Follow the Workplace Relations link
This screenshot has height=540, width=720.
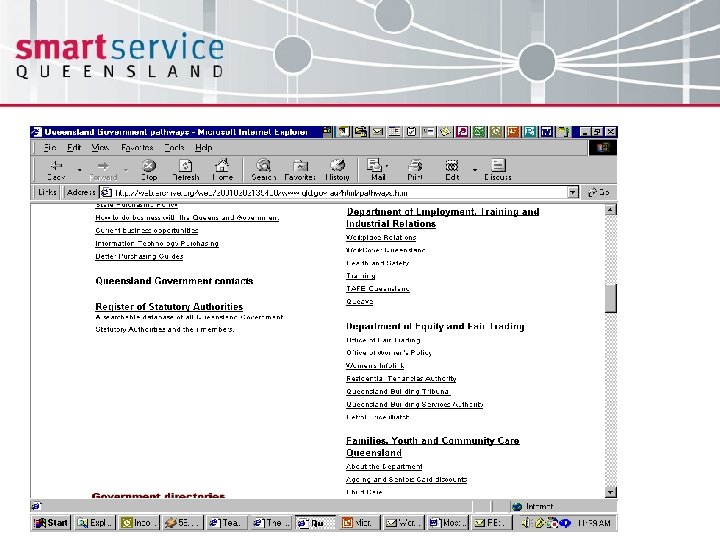[x=381, y=237]
